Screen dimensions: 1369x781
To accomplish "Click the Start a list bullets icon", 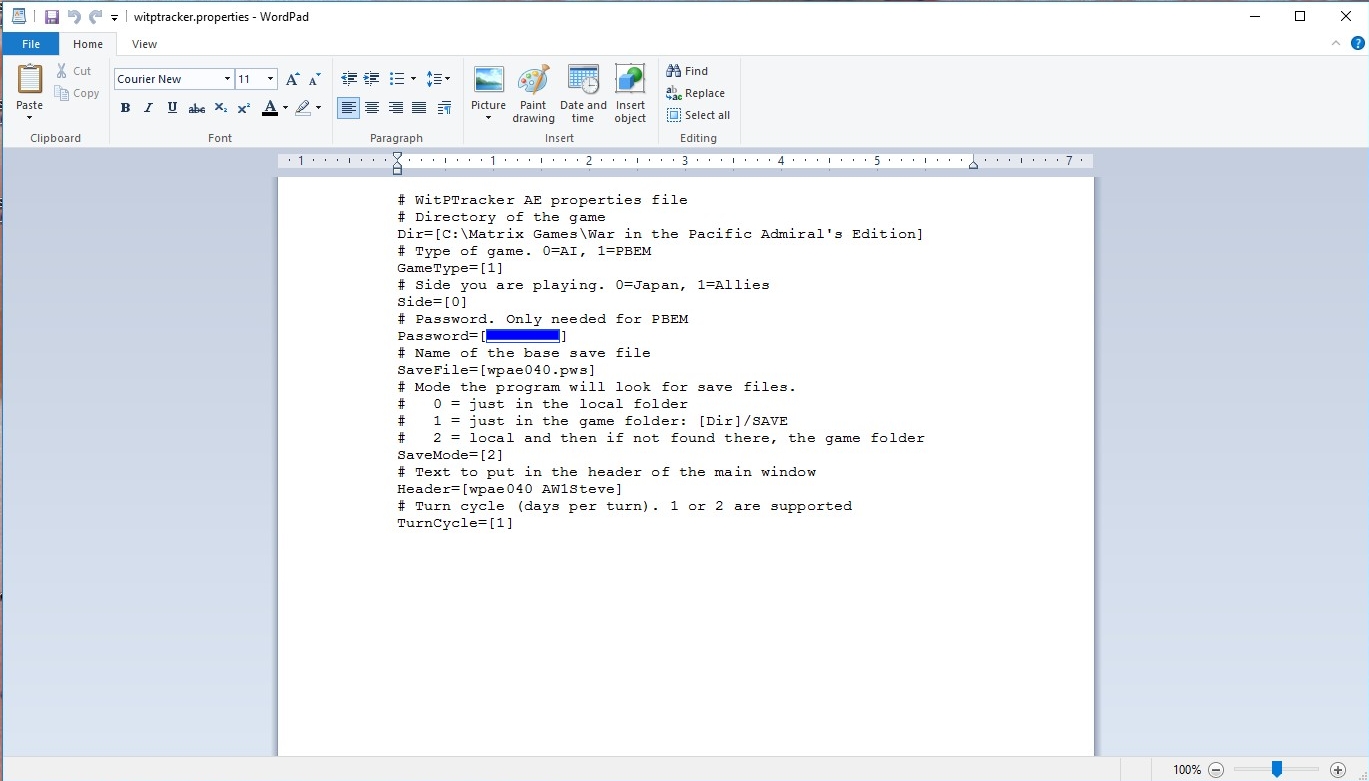I will tap(396, 79).
